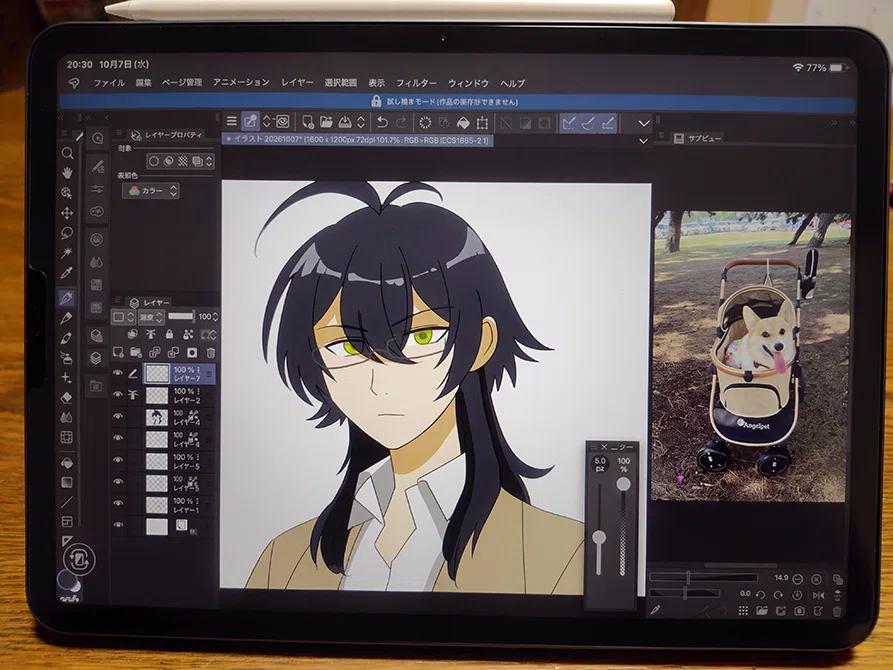Select the Eyedropper tool in left toolbar
Image resolution: width=893 pixels, height=670 pixels.
point(67,273)
